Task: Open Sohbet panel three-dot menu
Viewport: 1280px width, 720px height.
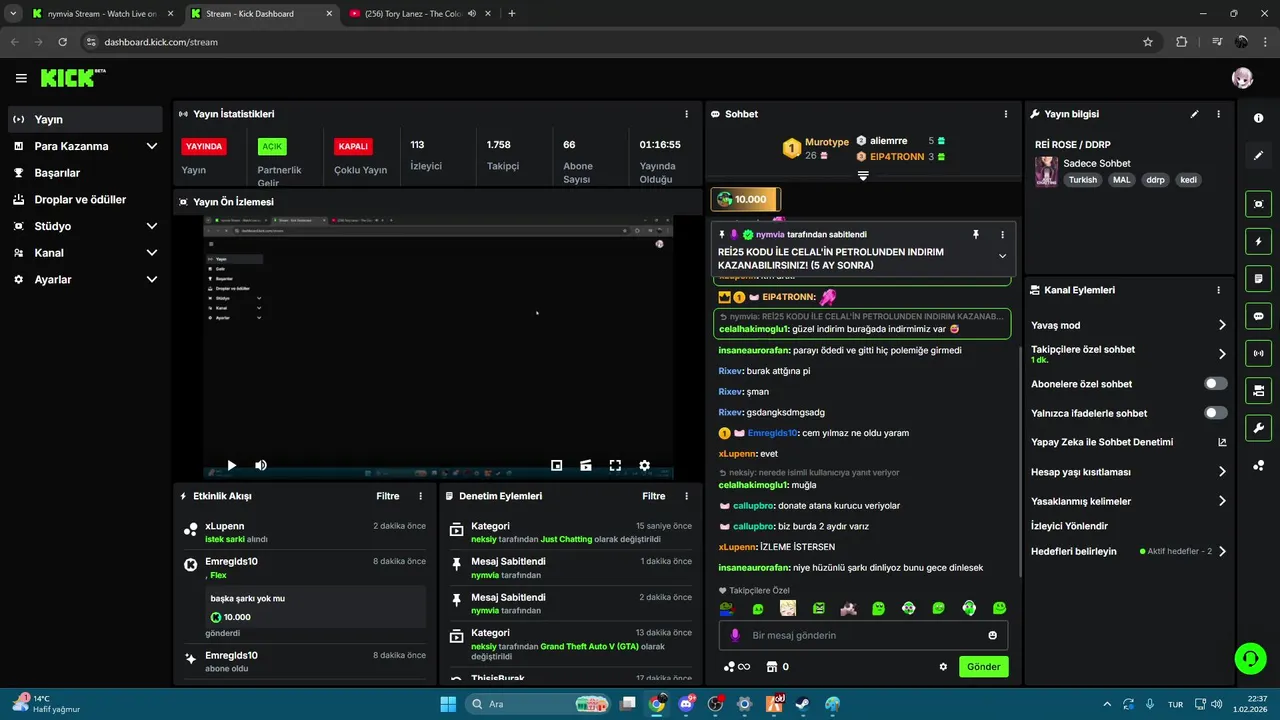Action: 1005,114
